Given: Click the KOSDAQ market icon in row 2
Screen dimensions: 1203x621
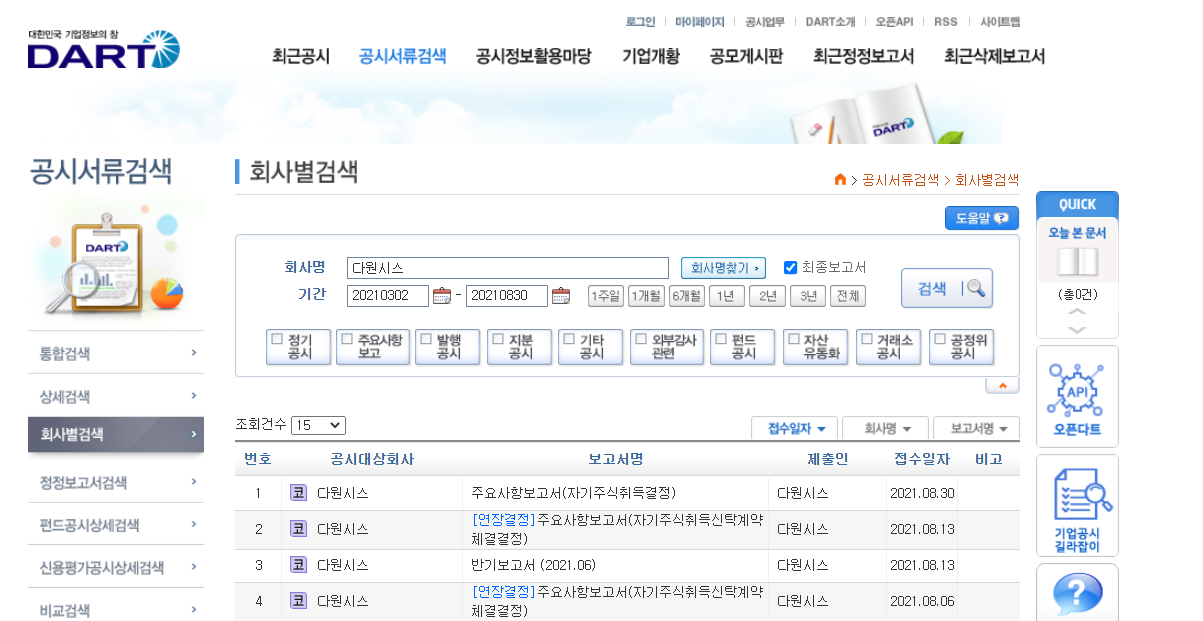Looking at the screenshot, I should [298, 528].
